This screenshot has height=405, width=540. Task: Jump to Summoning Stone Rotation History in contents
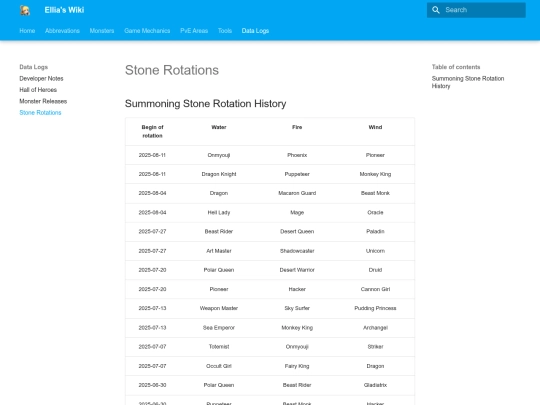click(x=468, y=82)
